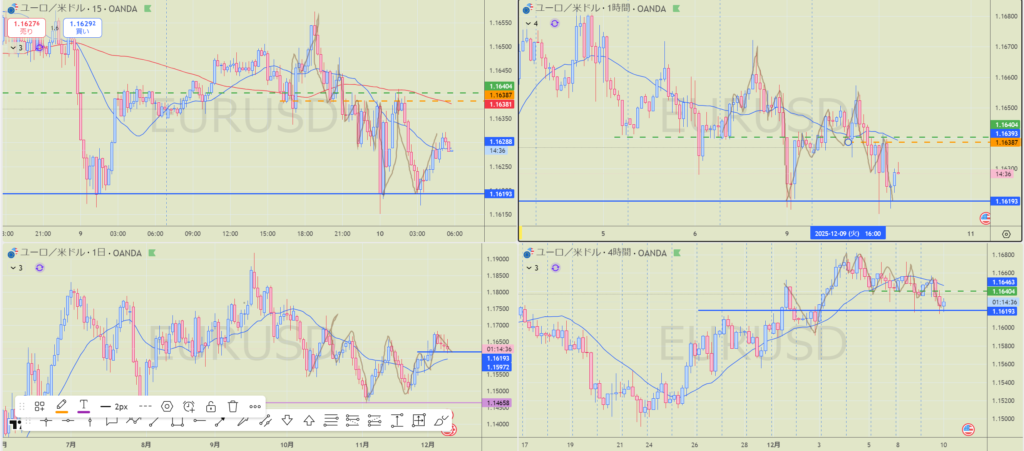Open drawing settings hexagon icon
Image resolution: width=1024 pixels, height=451 pixels.
click(167, 407)
